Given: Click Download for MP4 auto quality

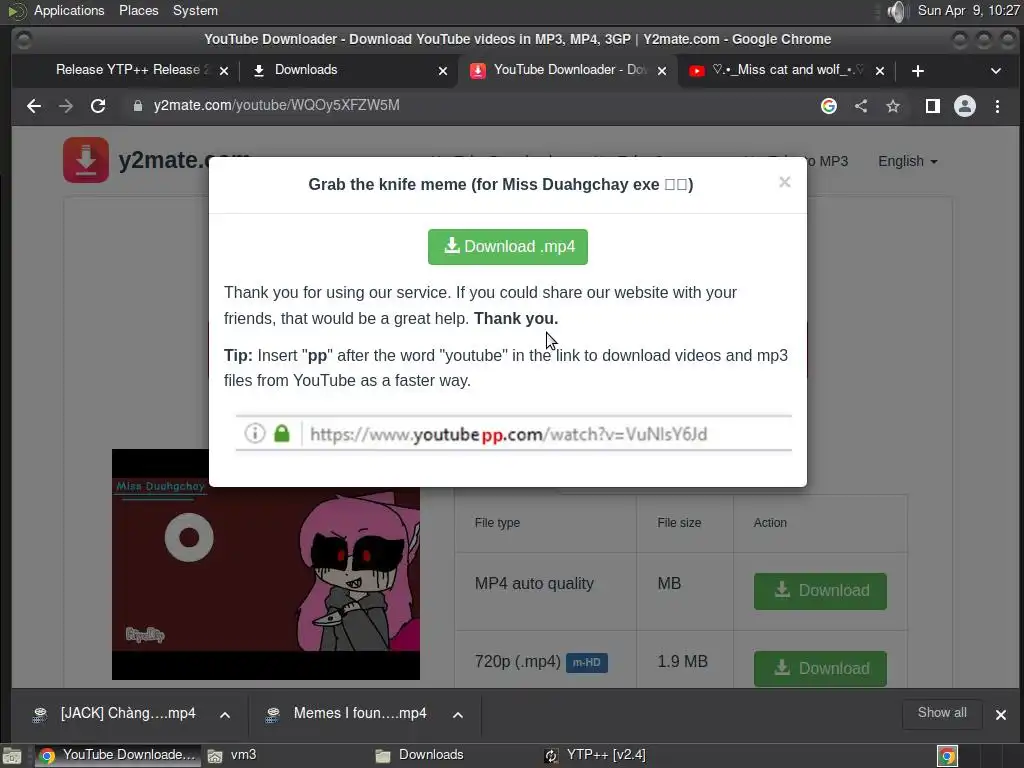Looking at the screenshot, I should pyautogui.click(x=820, y=591).
